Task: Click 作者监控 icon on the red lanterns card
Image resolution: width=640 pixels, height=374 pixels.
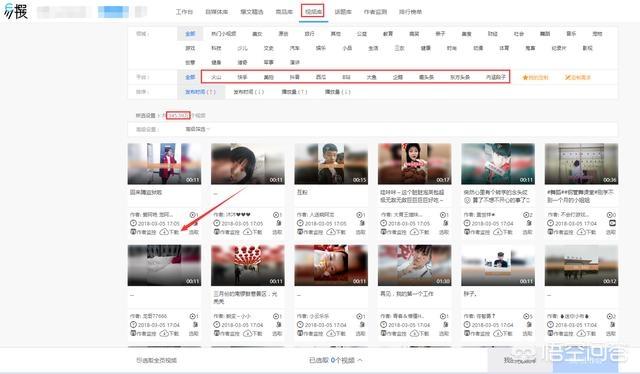Action: [x=216, y=334]
